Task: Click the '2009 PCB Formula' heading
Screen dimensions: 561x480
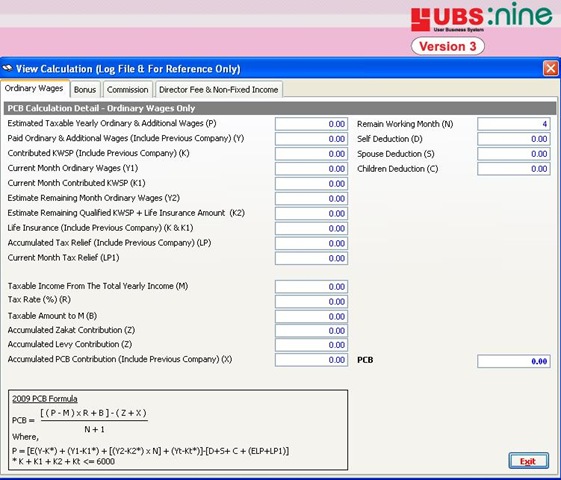Action: [45, 399]
